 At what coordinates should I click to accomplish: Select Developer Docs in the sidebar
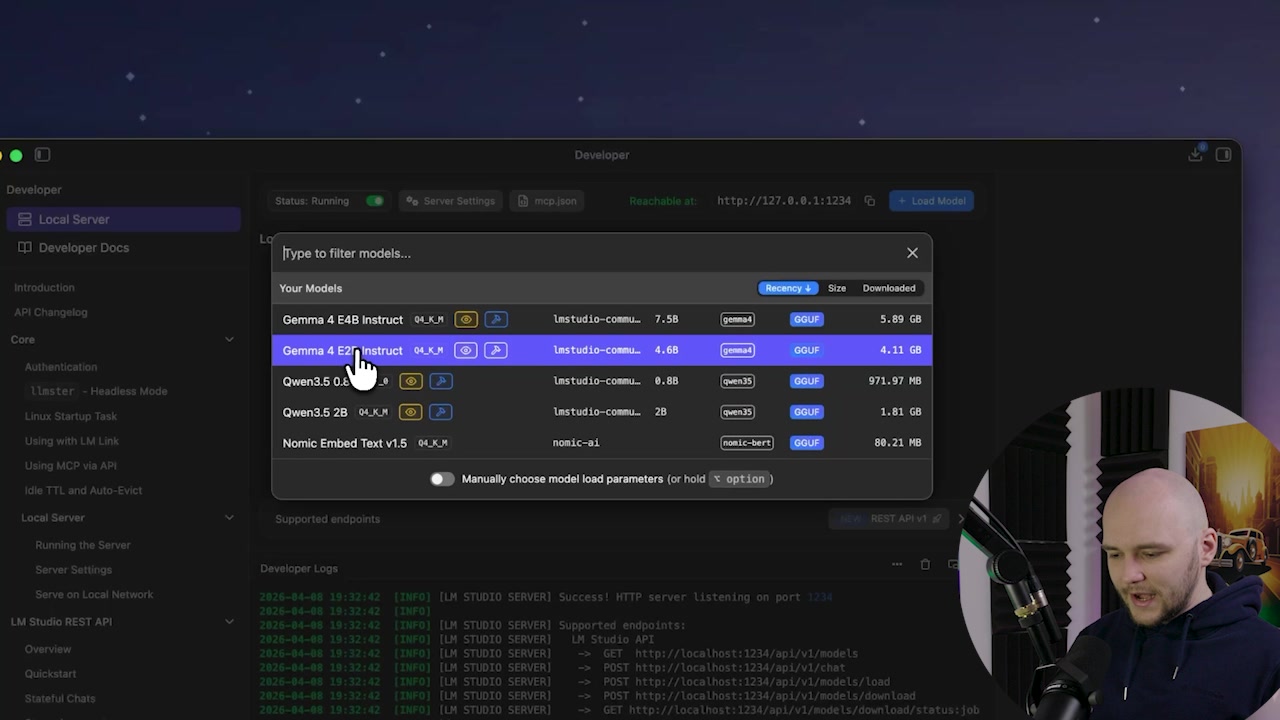pos(83,247)
